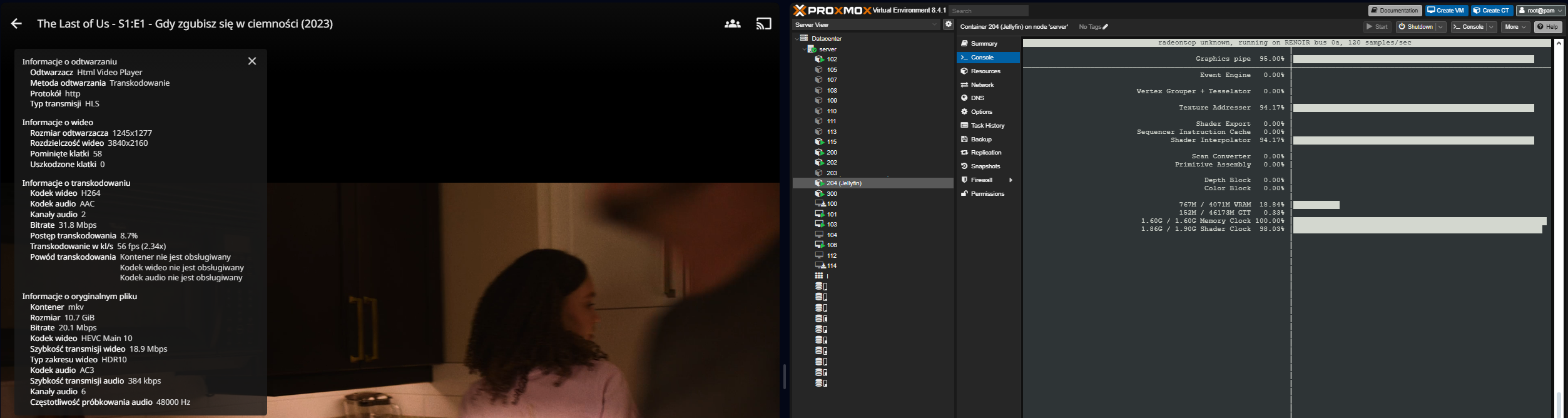Open the Shutdown button dropdown arrow
Viewport: 1568px width, 418px height.
pos(1440,27)
